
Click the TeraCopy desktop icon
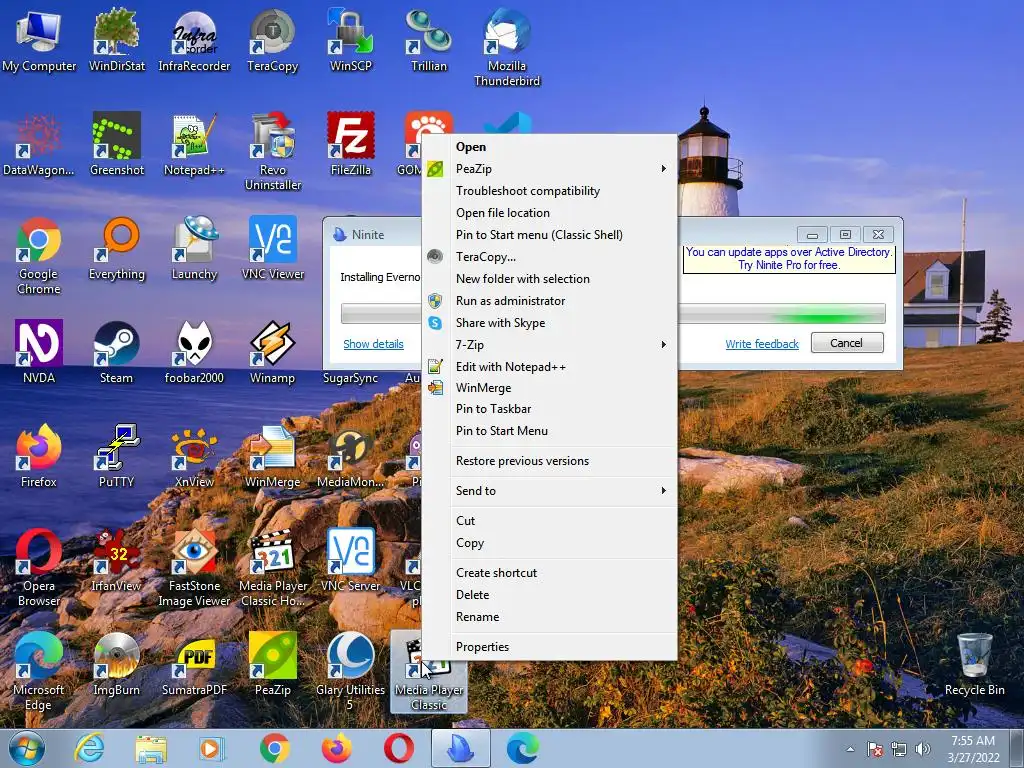(272, 40)
